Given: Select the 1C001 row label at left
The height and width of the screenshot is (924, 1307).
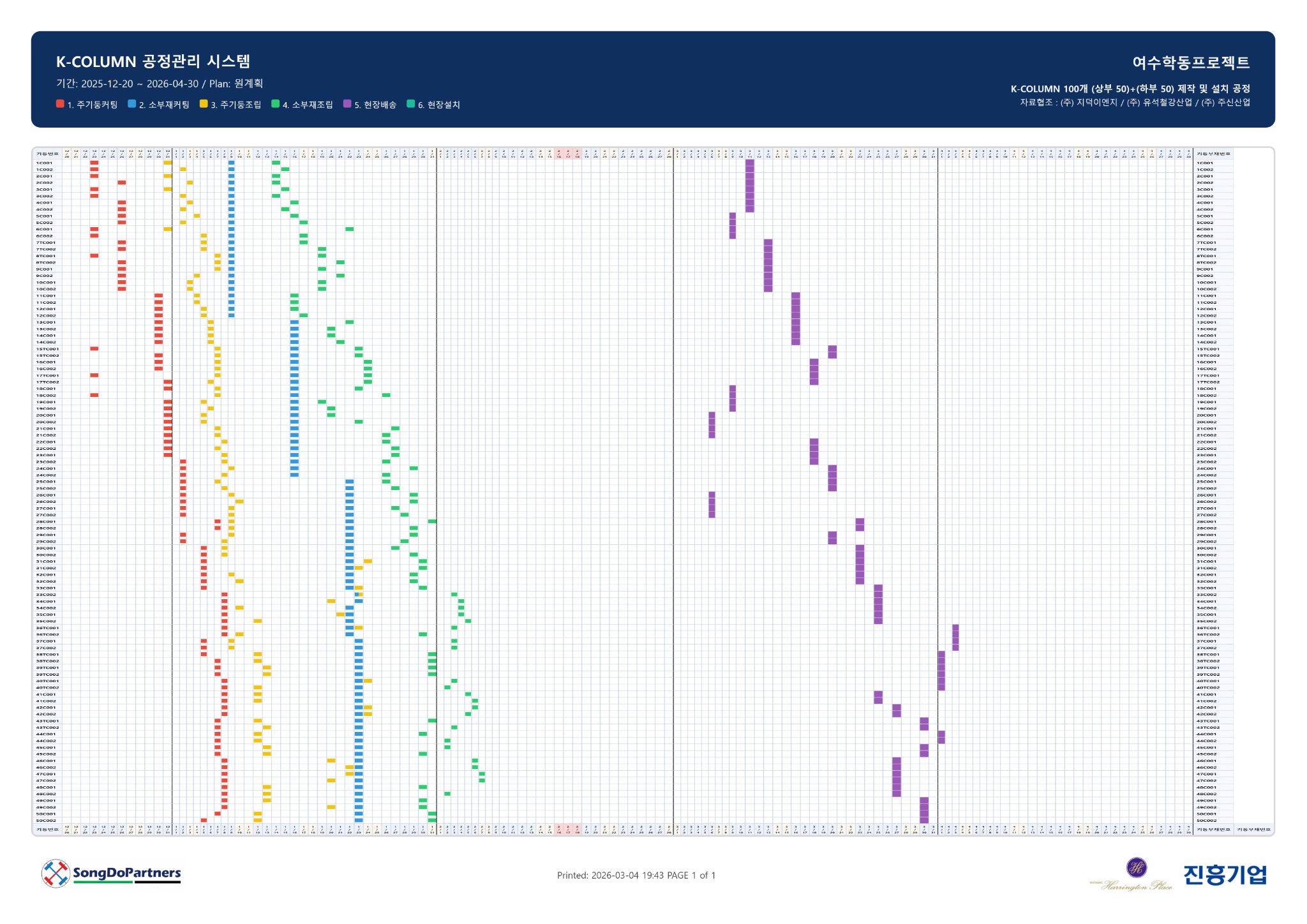Looking at the screenshot, I should (x=45, y=163).
